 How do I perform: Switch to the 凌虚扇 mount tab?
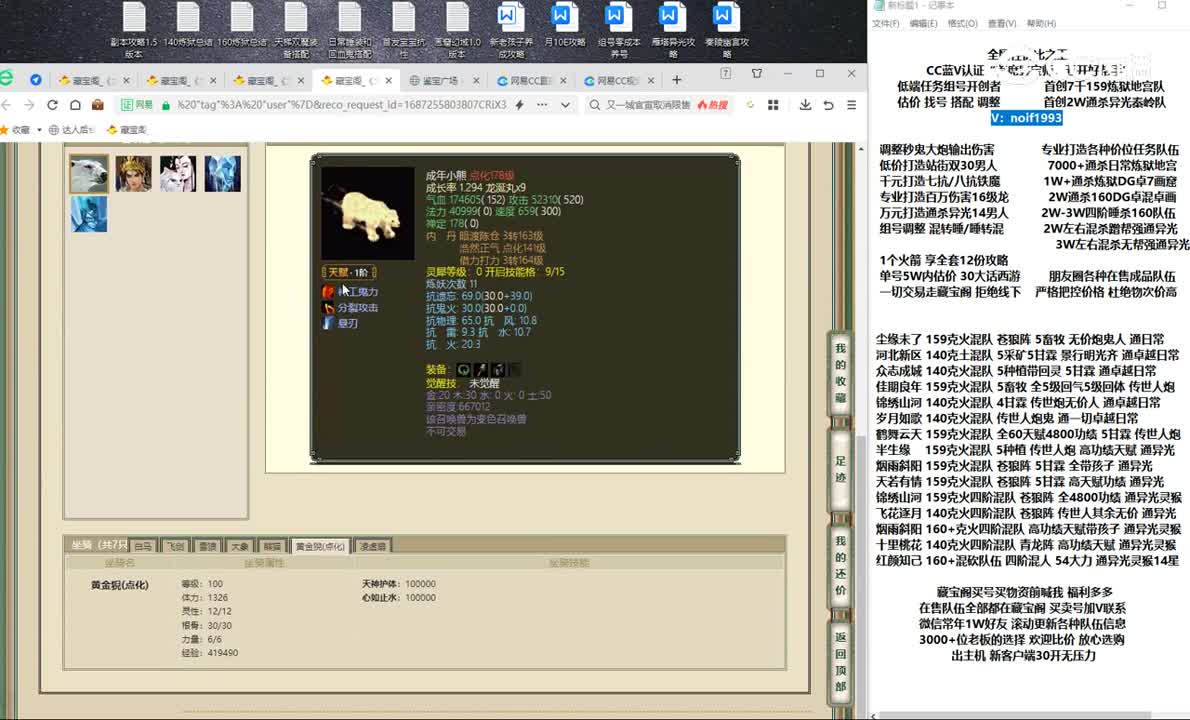373,546
